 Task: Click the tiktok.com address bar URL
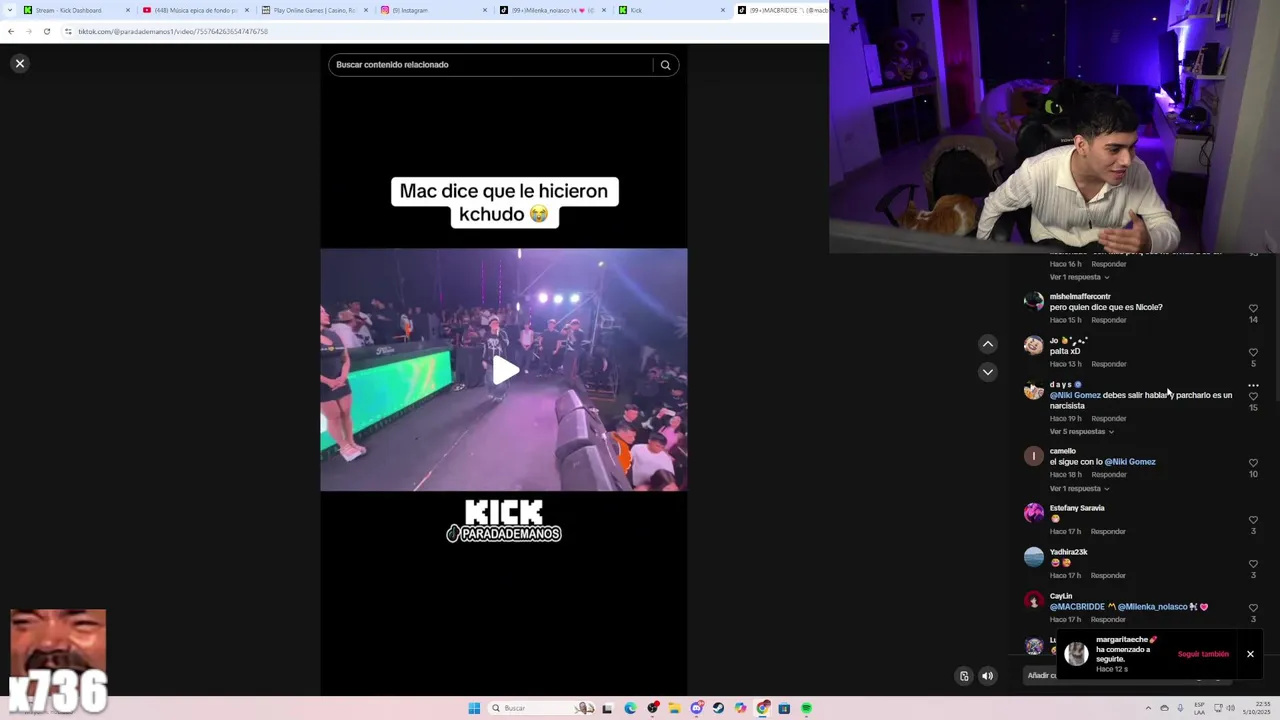click(x=173, y=32)
